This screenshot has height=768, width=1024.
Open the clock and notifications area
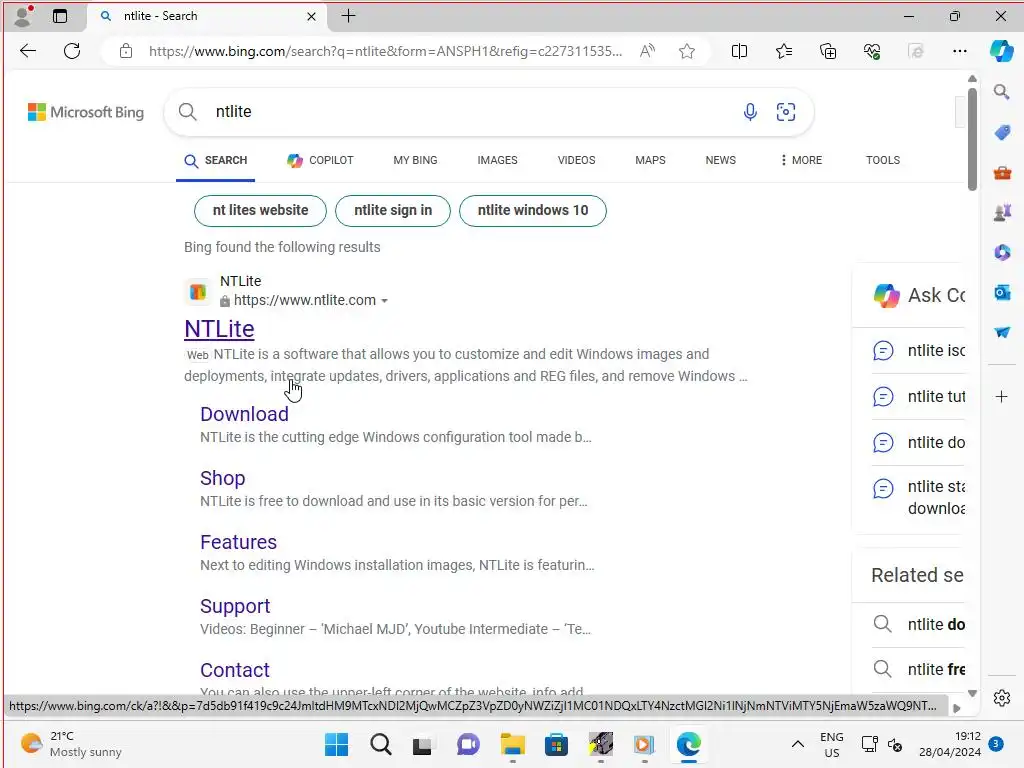(x=959, y=744)
